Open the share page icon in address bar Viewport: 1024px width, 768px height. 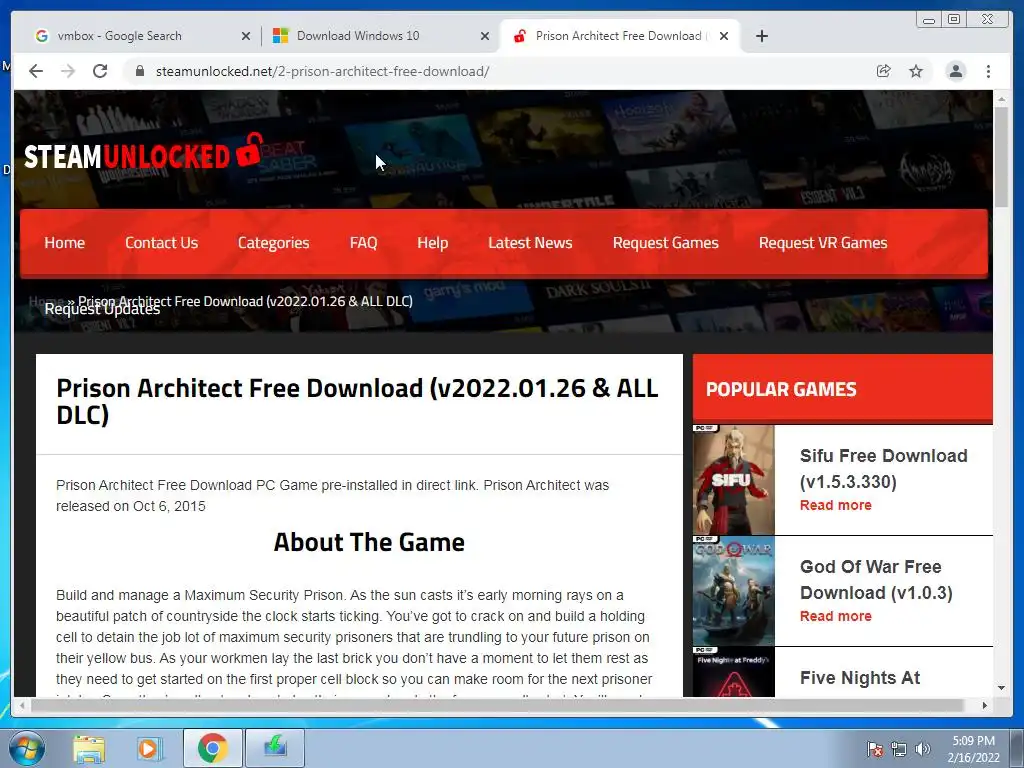884,71
